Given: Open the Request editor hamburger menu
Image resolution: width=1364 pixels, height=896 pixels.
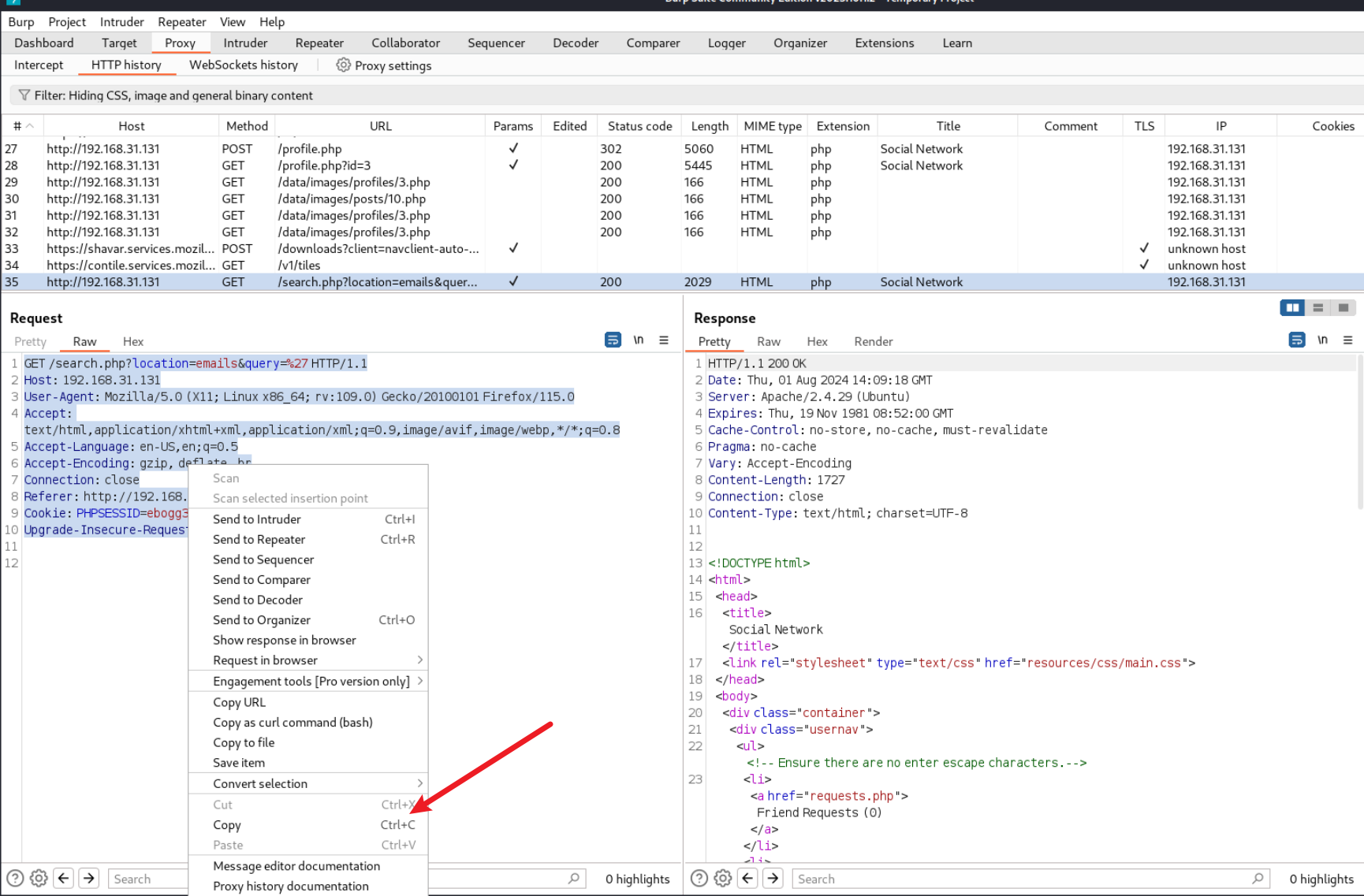Looking at the screenshot, I should [664, 340].
